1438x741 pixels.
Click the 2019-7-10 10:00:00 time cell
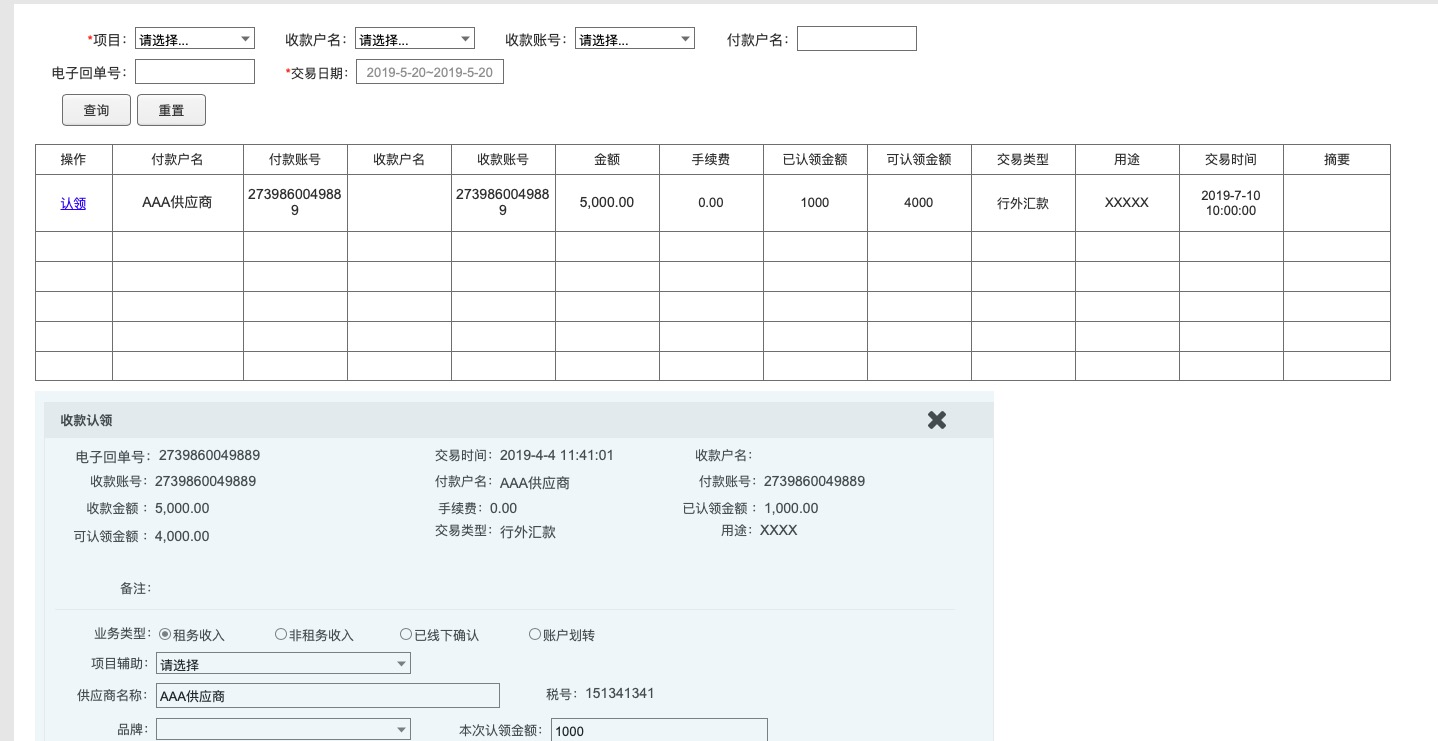(x=1231, y=203)
